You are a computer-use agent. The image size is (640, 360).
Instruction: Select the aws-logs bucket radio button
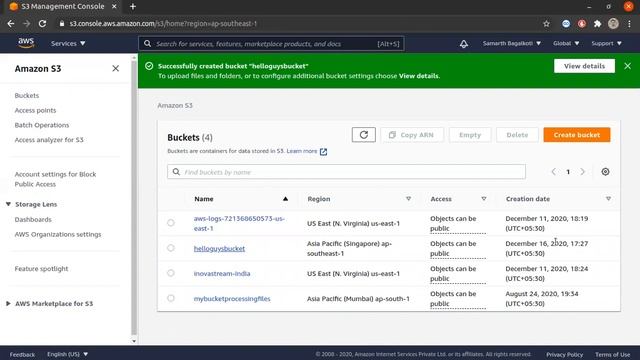click(171, 223)
